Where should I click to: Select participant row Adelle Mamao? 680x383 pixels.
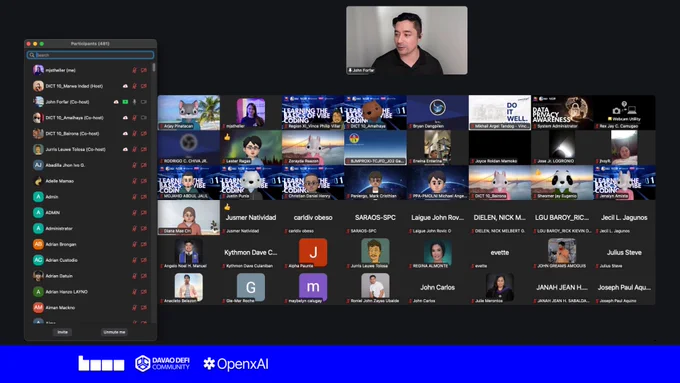point(90,181)
